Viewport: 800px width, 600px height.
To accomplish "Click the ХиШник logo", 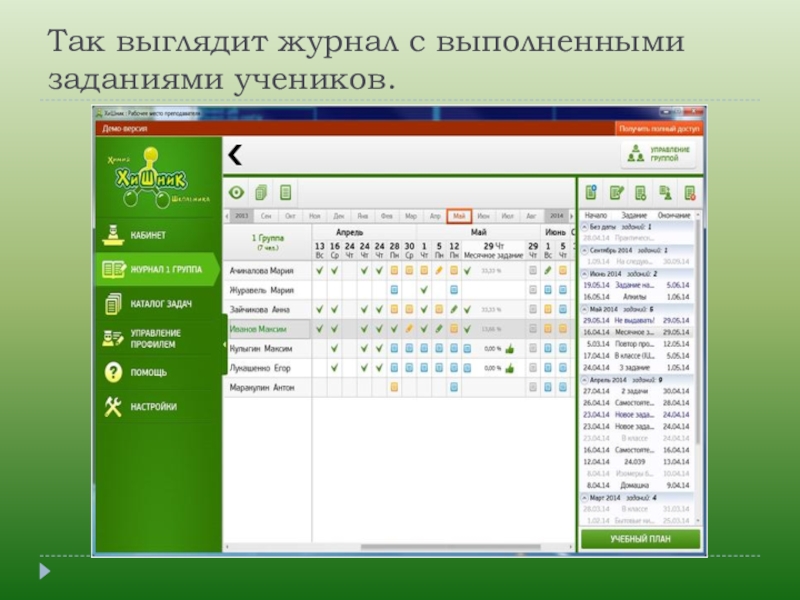I will pos(156,178).
